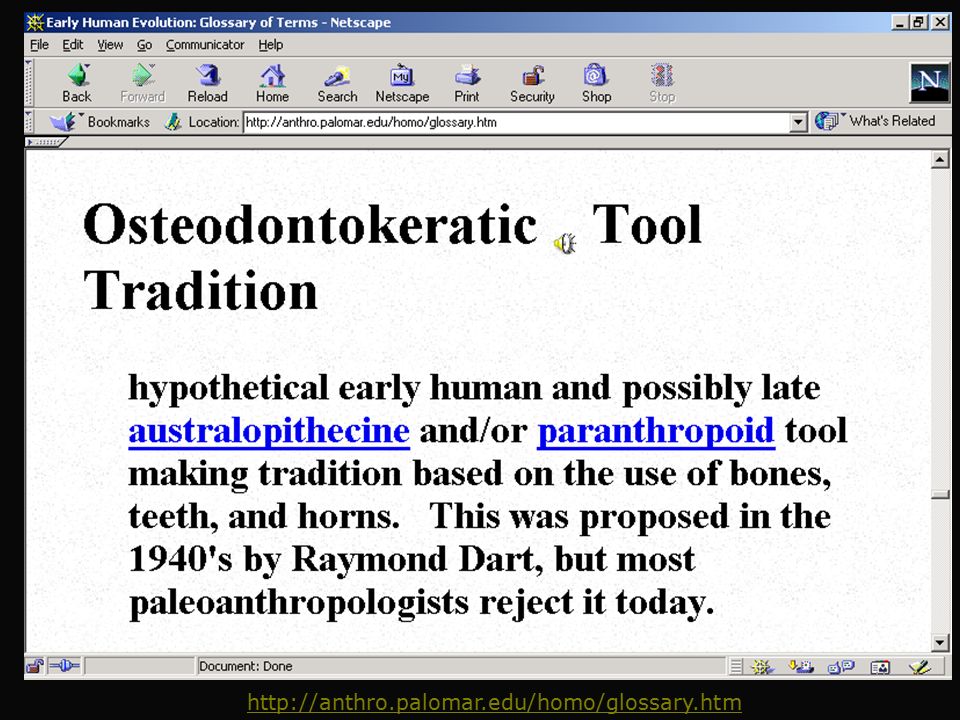
Task: Click in the Location URL field
Action: (x=517, y=122)
